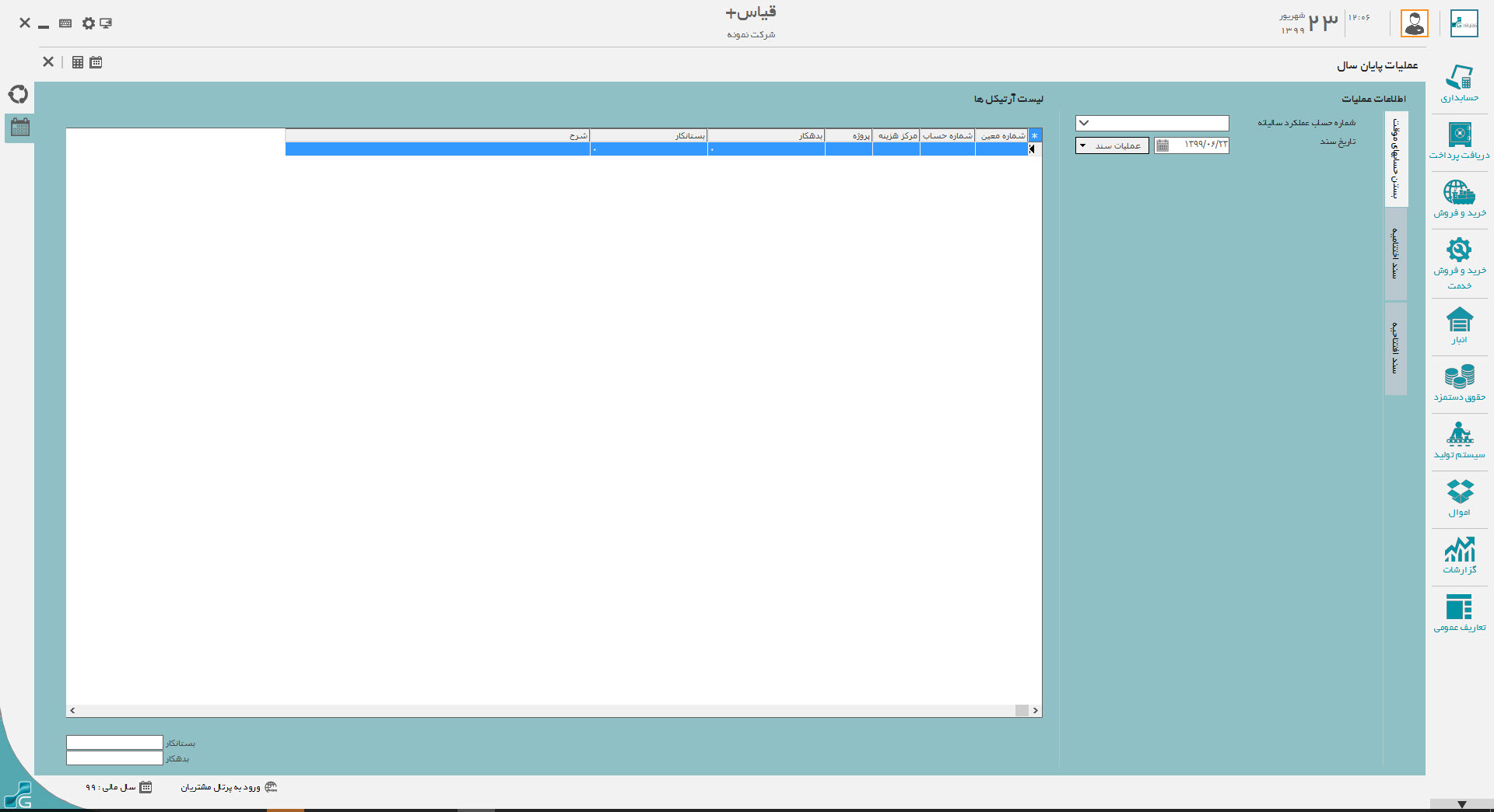Close the عملیات پایان سال form
This screenshot has width=1494, height=812.
[48, 61]
